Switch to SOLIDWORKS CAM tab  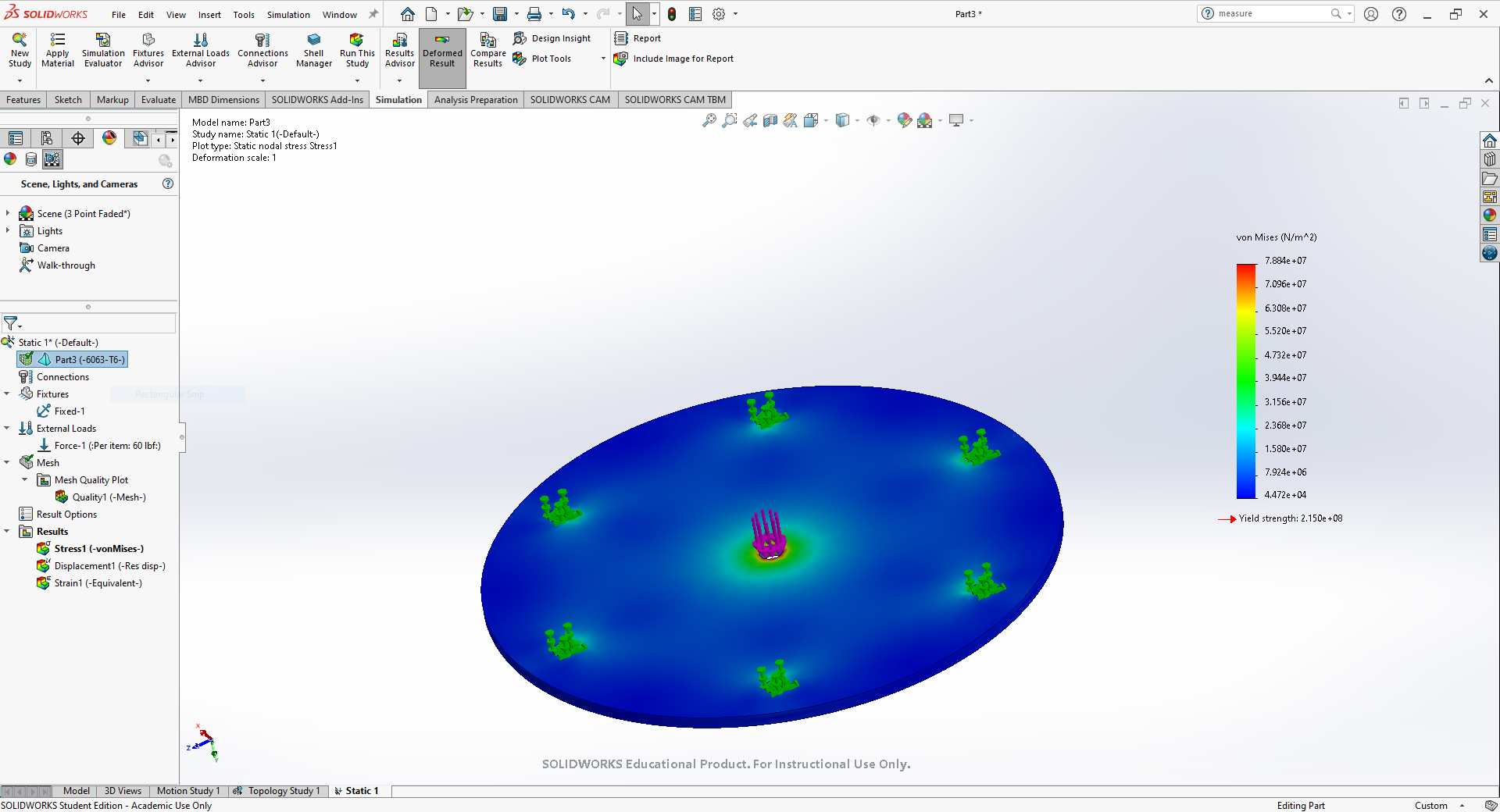(x=570, y=100)
